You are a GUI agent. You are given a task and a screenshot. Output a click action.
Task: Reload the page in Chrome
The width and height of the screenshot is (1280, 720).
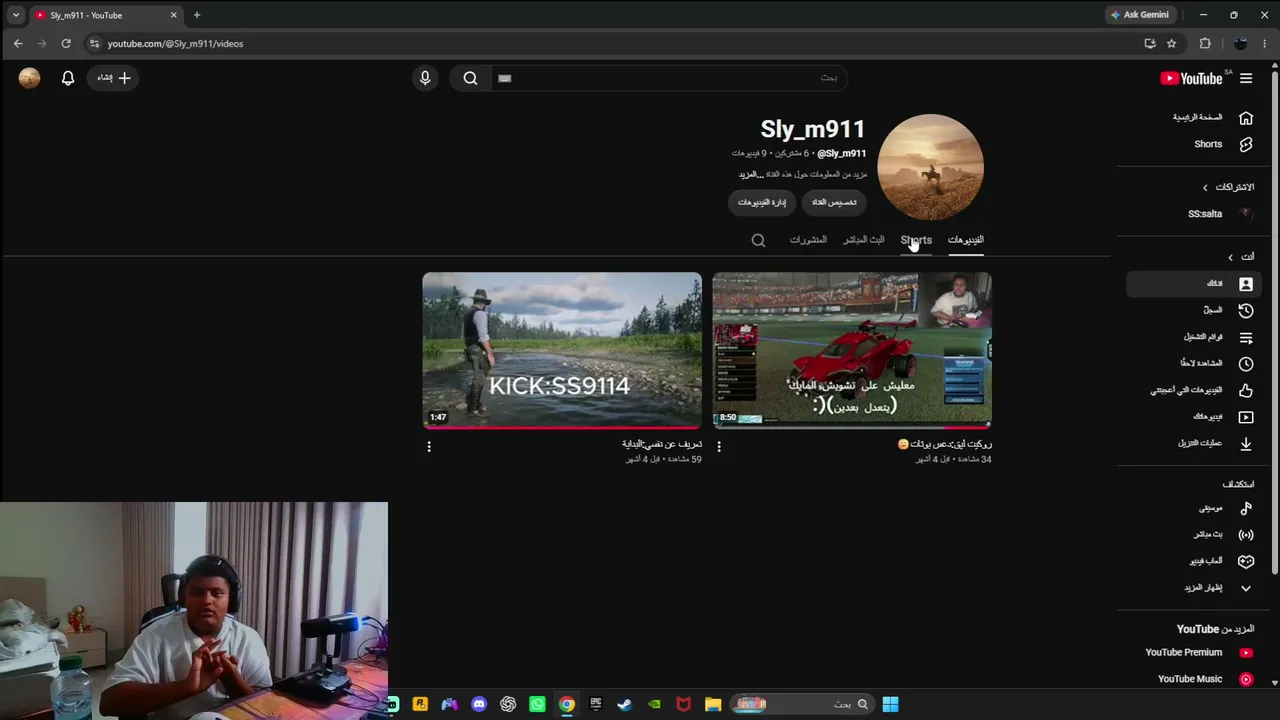pyautogui.click(x=66, y=43)
